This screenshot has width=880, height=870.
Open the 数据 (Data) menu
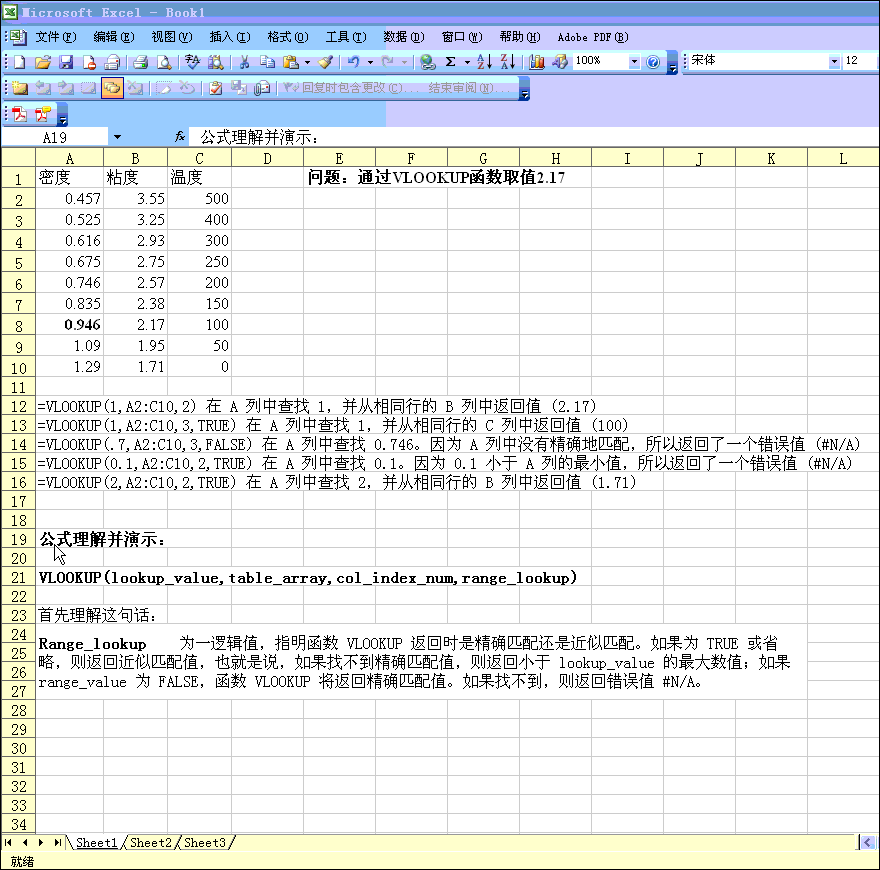(403, 37)
